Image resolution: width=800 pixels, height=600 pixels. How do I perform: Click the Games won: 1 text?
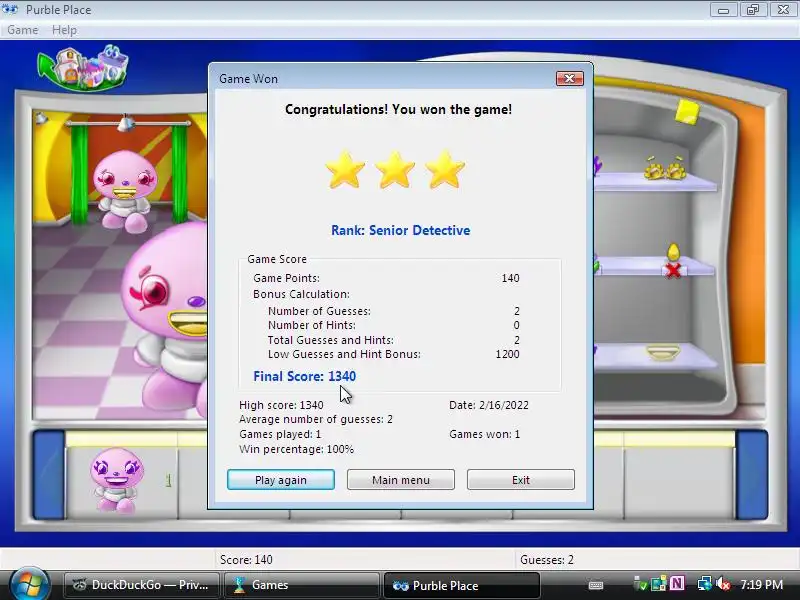(x=485, y=434)
